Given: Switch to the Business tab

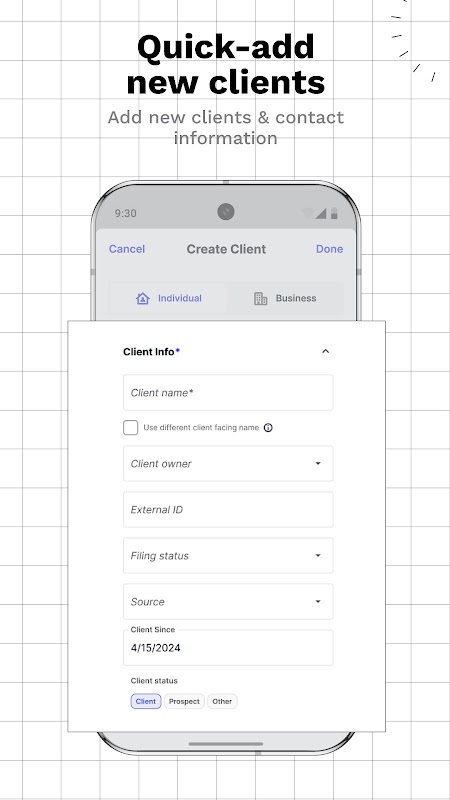Looking at the screenshot, I should coord(285,298).
